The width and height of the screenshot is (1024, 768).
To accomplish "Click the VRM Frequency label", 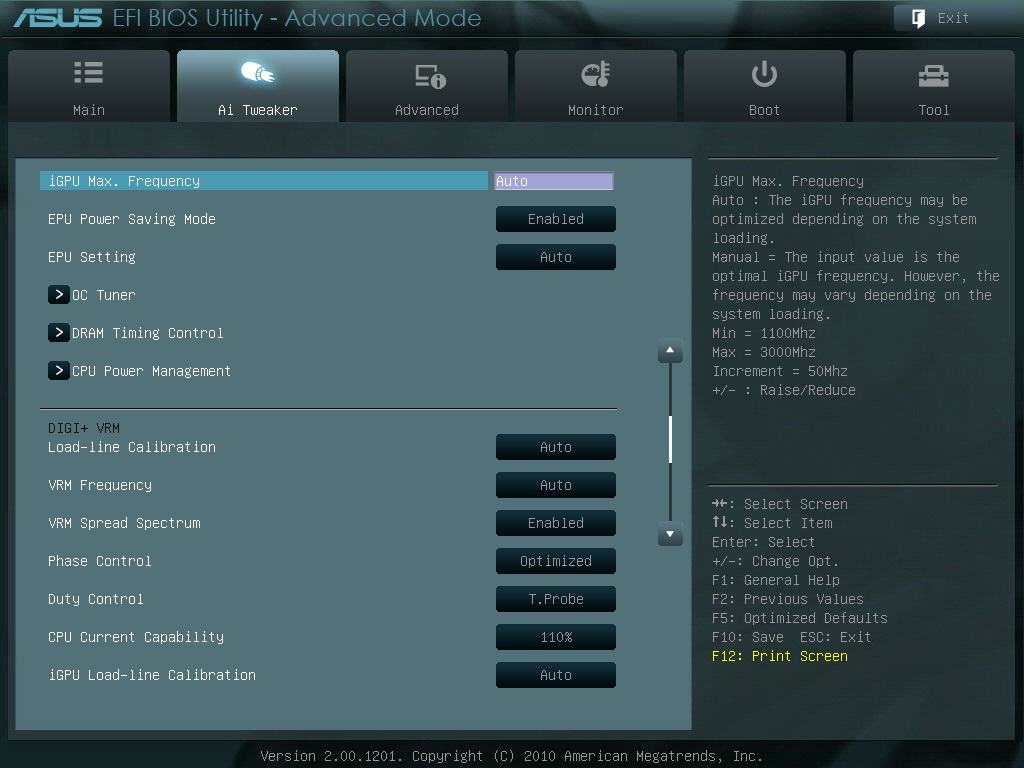I will (x=100, y=485).
